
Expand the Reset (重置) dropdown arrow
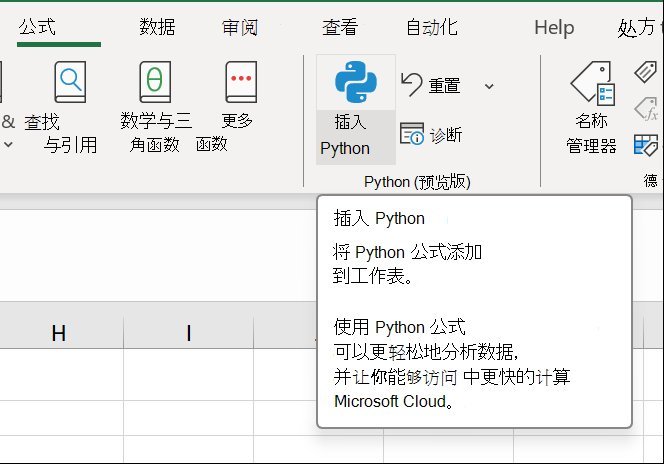click(x=489, y=86)
